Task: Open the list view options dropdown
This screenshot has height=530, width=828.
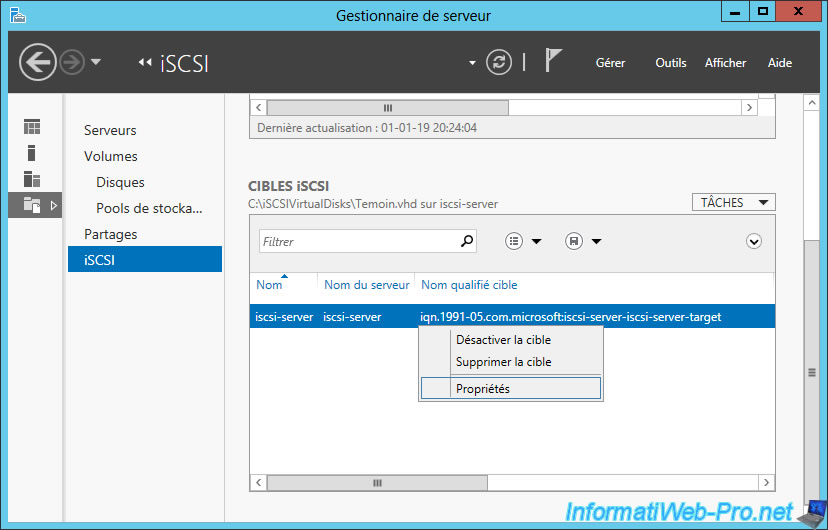Action: (523, 241)
